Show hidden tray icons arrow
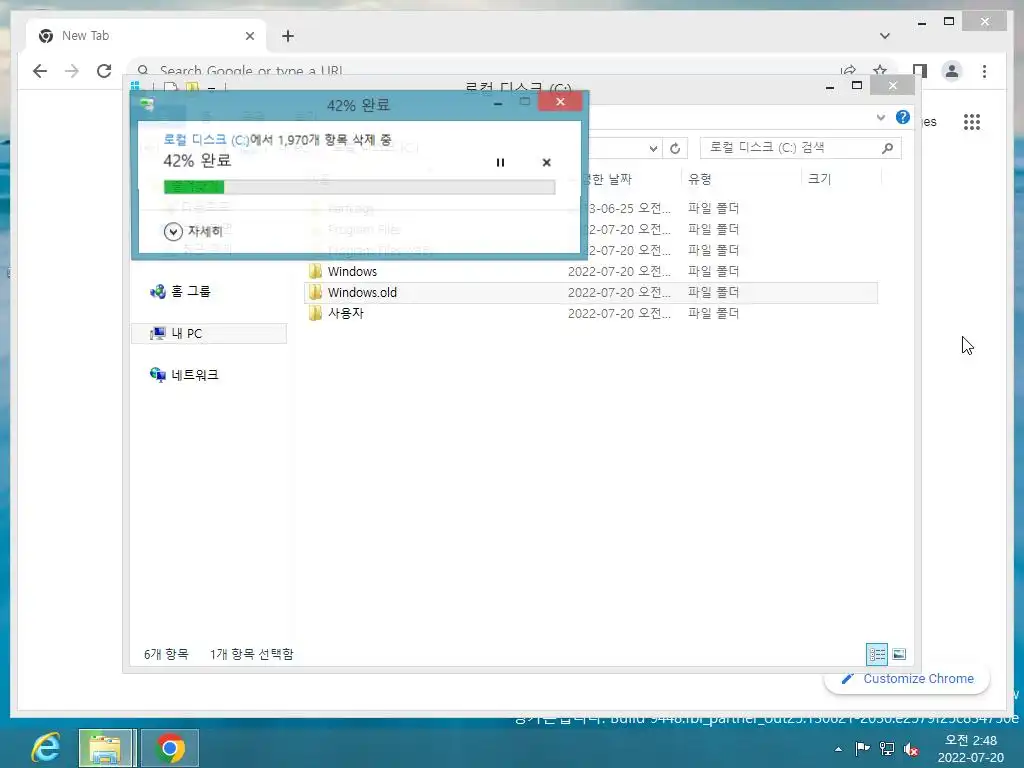The height and width of the screenshot is (768, 1024). pos(838,749)
